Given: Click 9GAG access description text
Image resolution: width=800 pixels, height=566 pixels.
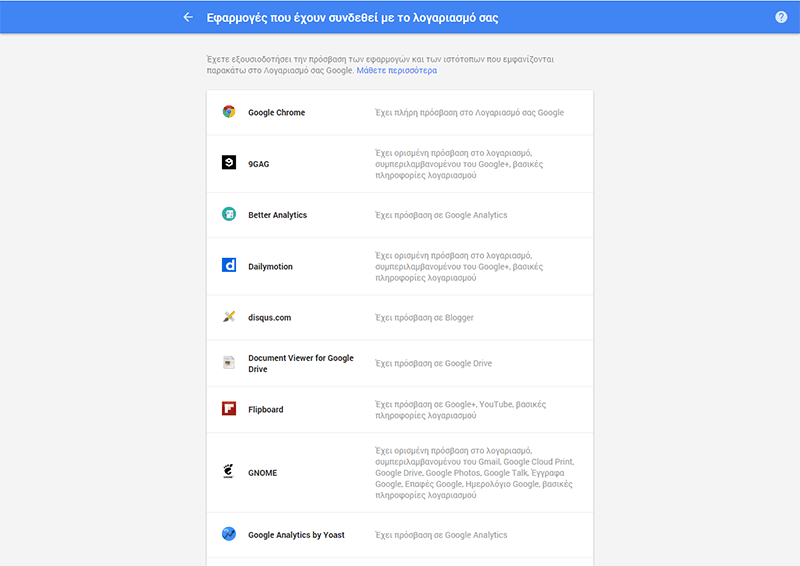Looking at the screenshot, I should (459, 164).
